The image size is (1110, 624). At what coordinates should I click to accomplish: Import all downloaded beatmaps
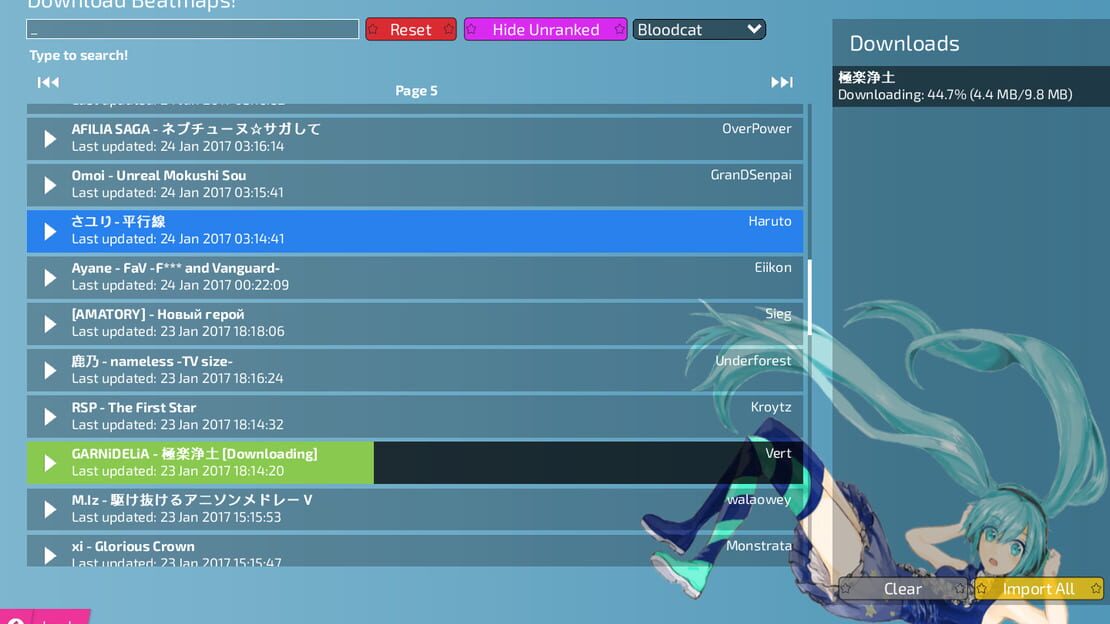coord(1039,589)
